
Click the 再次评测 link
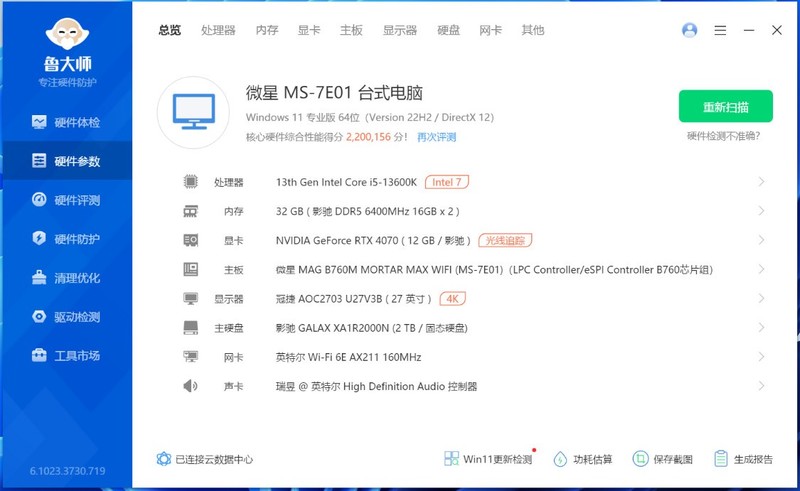coord(436,137)
